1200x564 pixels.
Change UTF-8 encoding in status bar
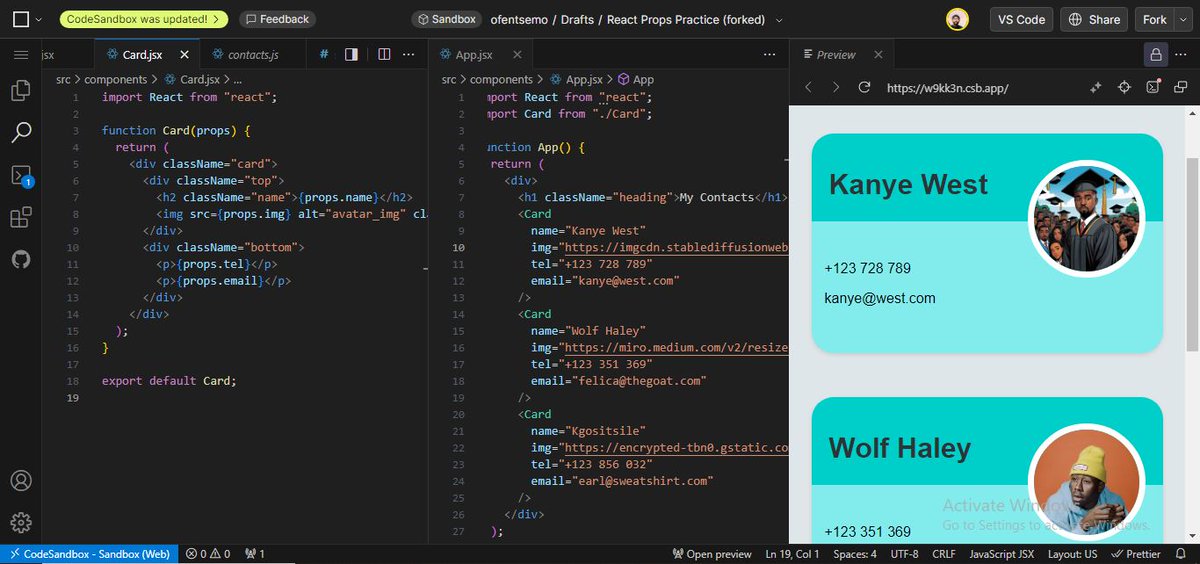click(904, 554)
